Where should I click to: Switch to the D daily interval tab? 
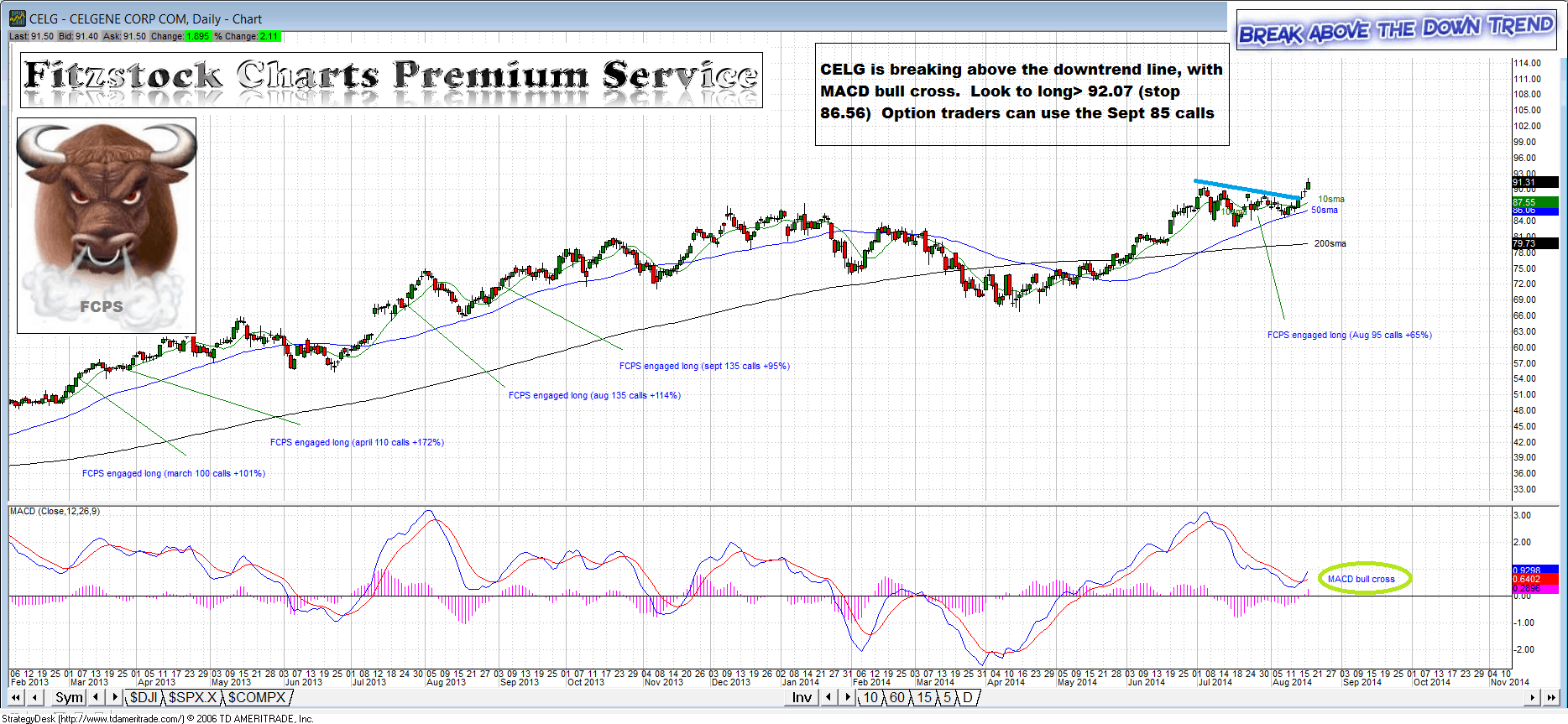click(x=967, y=698)
